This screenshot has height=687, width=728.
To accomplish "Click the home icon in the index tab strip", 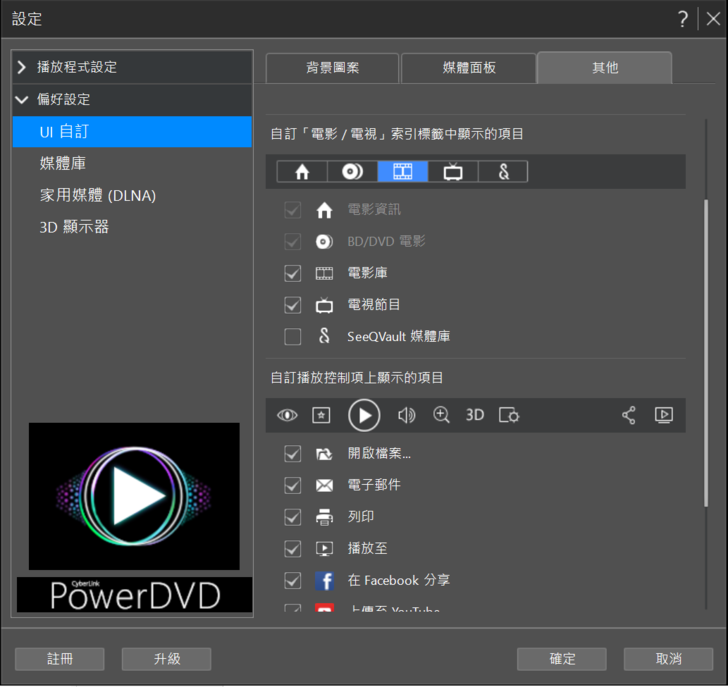I will click(x=302, y=172).
